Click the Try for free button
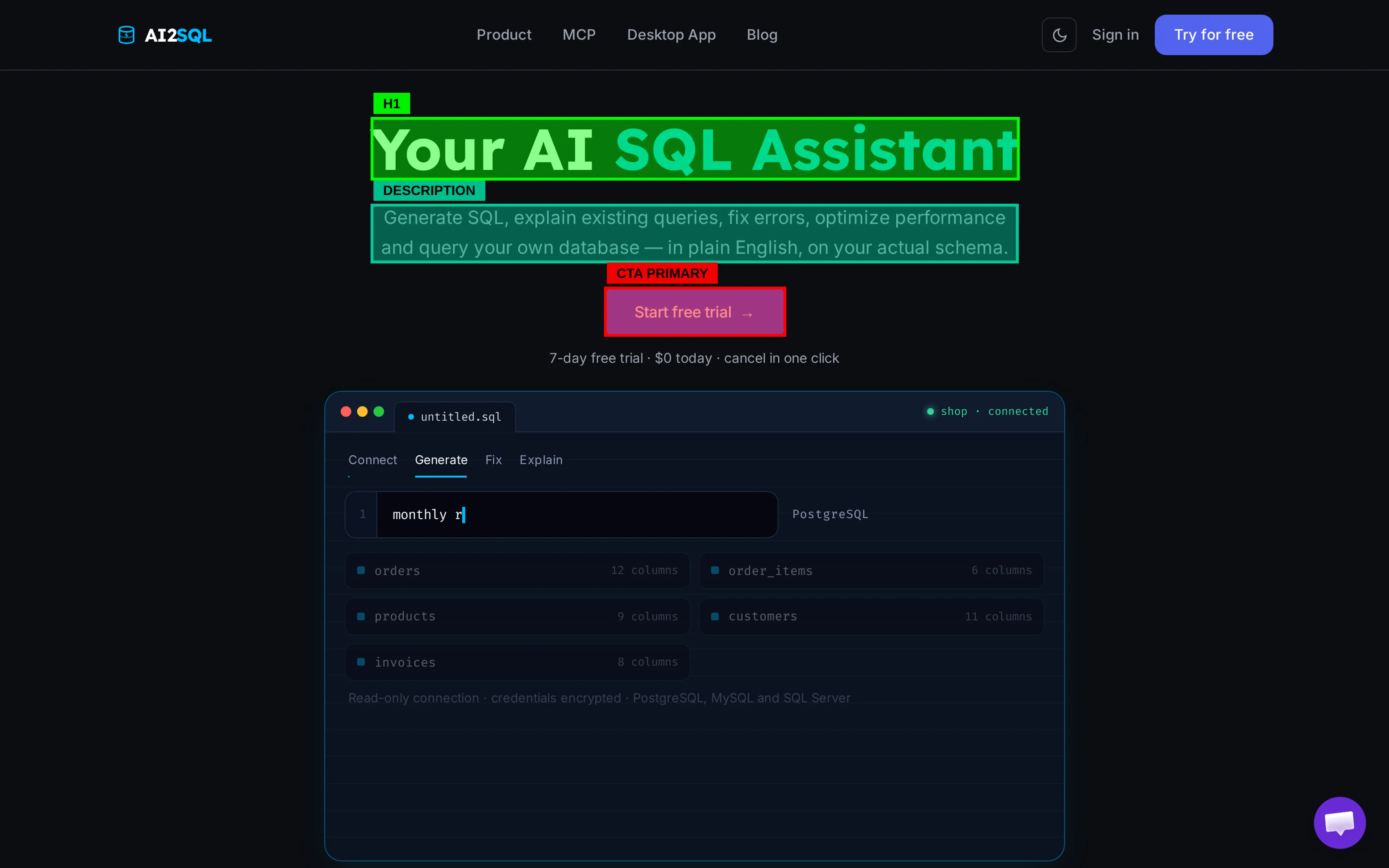The height and width of the screenshot is (868, 1389). point(1213,35)
